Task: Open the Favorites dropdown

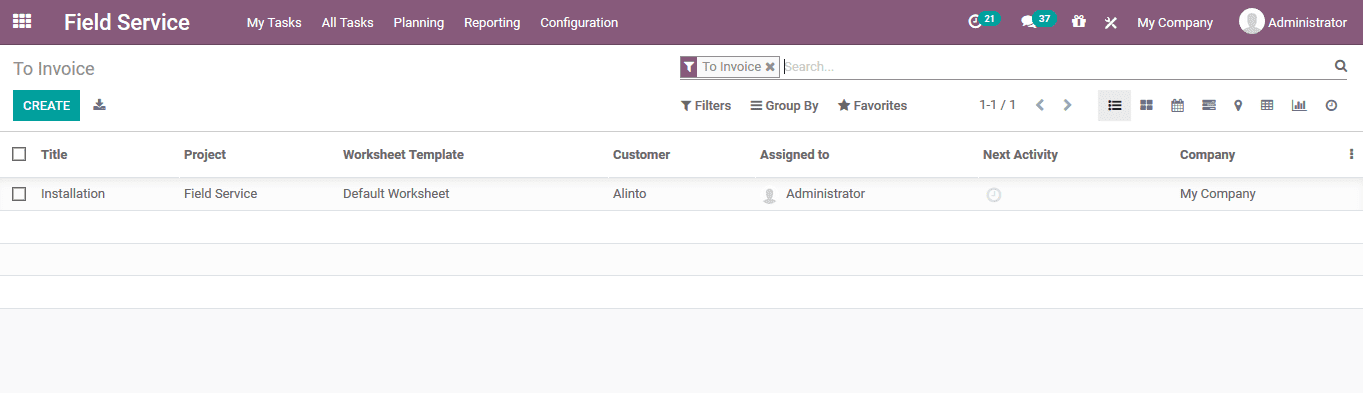Action: click(872, 105)
